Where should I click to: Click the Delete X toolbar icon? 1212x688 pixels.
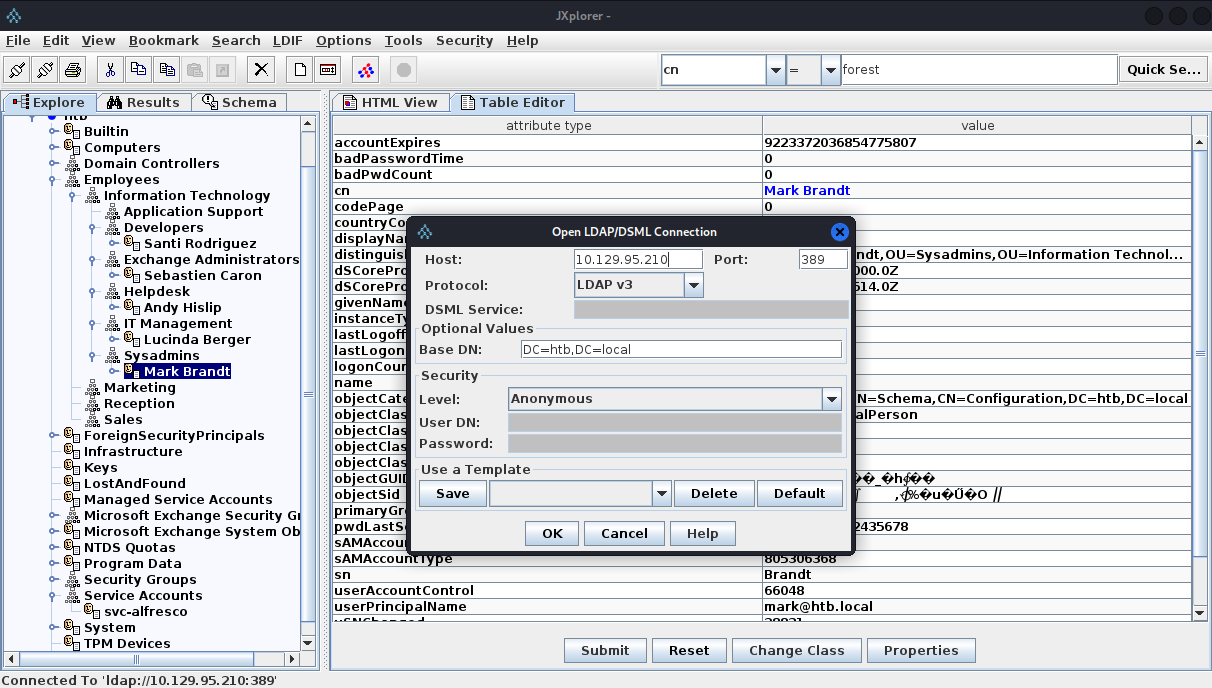261,70
